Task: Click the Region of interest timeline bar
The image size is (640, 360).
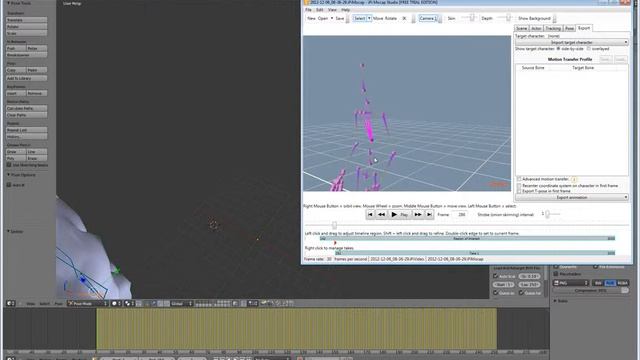Action: (467, 238)
